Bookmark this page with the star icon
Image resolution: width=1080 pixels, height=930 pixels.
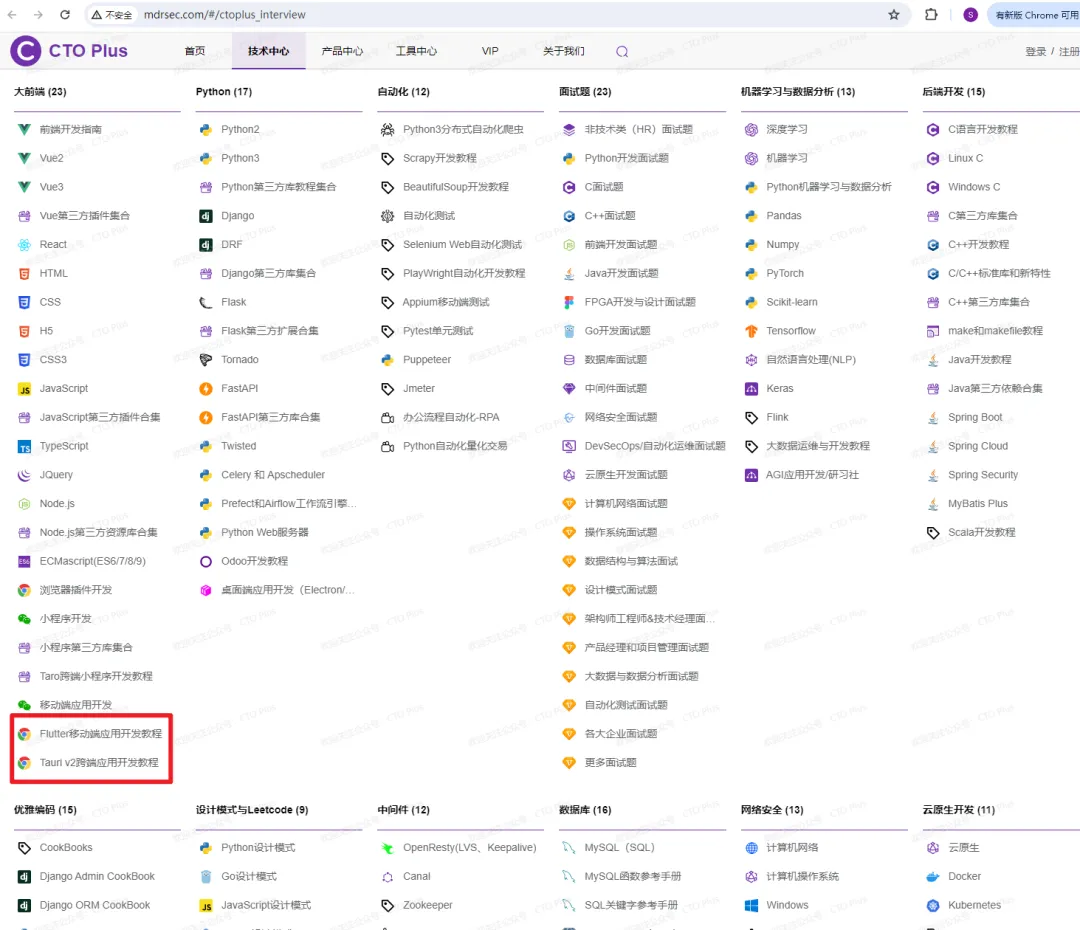tap(893, 14)
